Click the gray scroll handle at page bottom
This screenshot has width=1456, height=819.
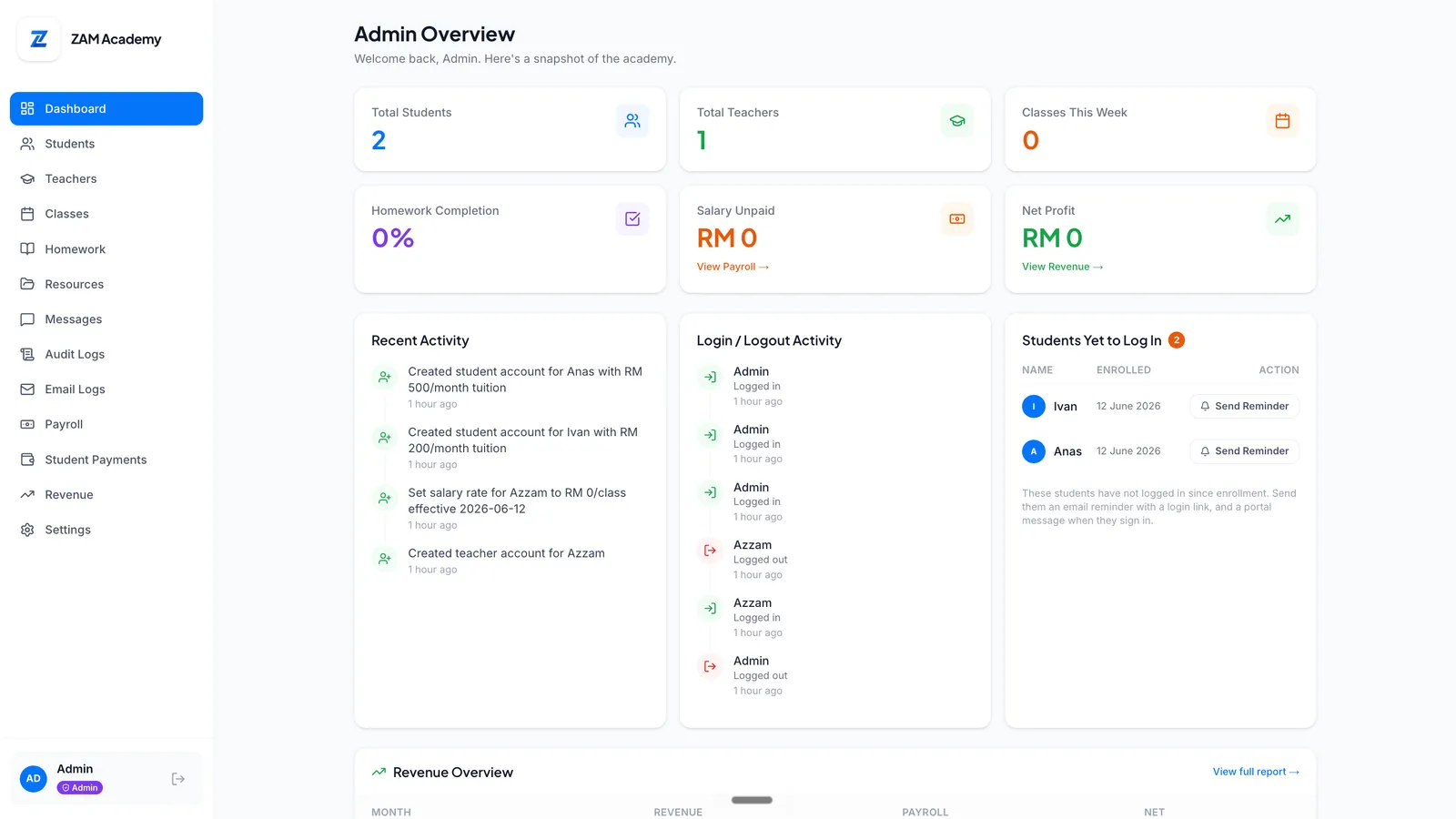point(752,801)
